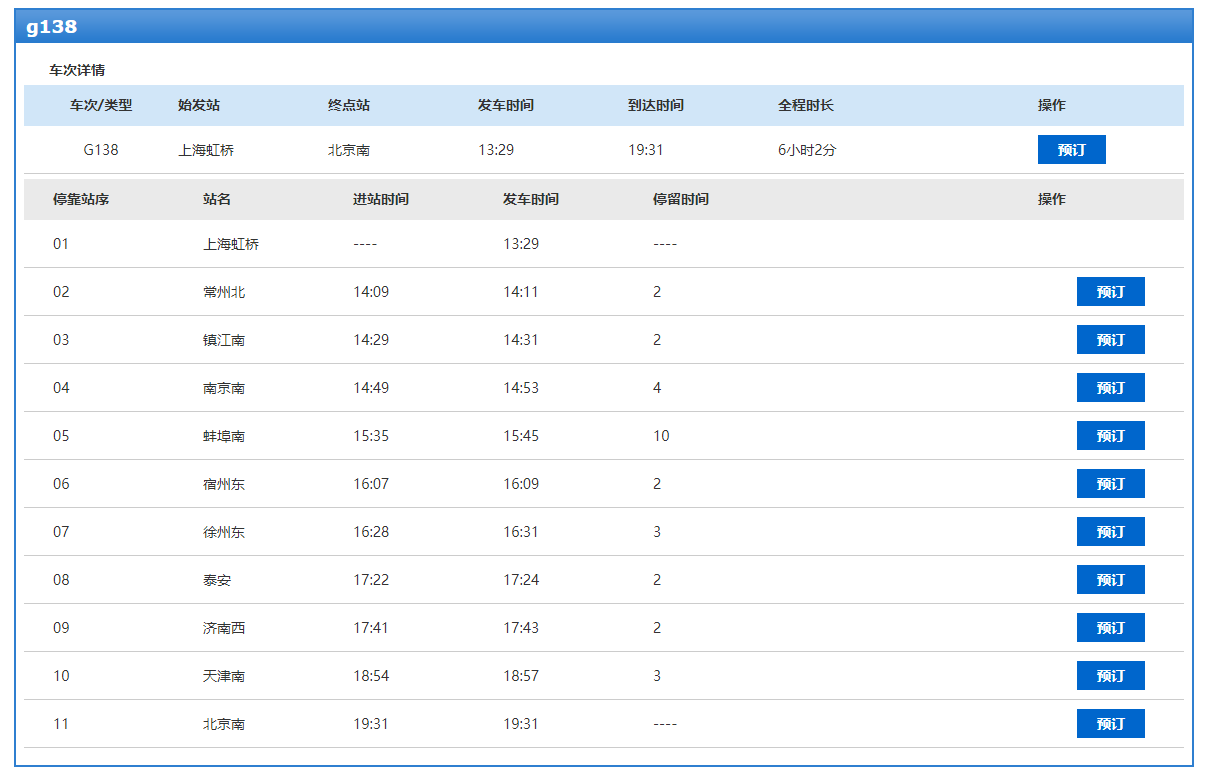
Task: Click station name 济南西 in stop list
Action: click(224, 628)
